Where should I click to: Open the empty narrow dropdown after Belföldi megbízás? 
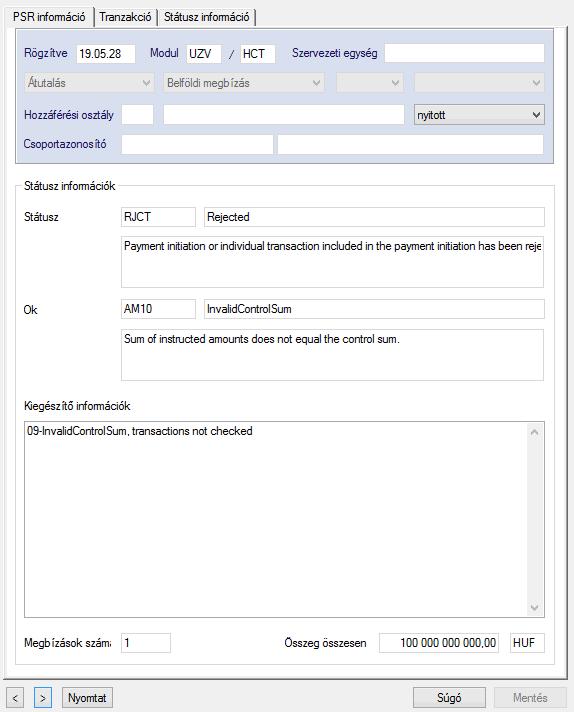tap(369, 83)
